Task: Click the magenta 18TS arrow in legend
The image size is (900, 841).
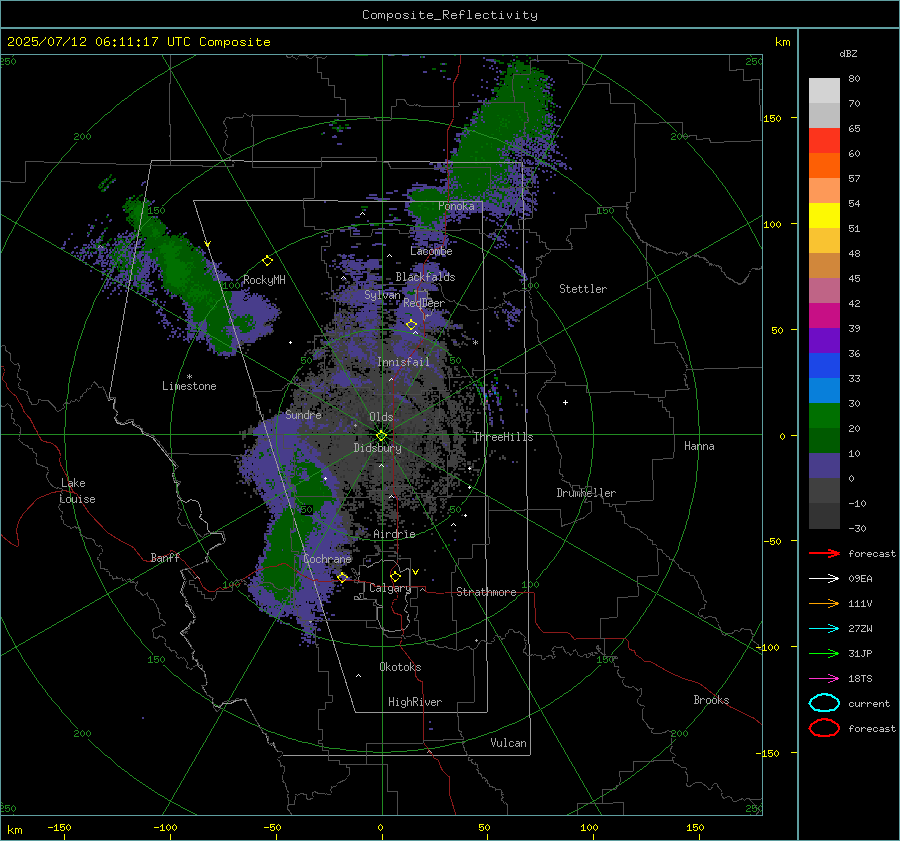Action: coord(824,679)
